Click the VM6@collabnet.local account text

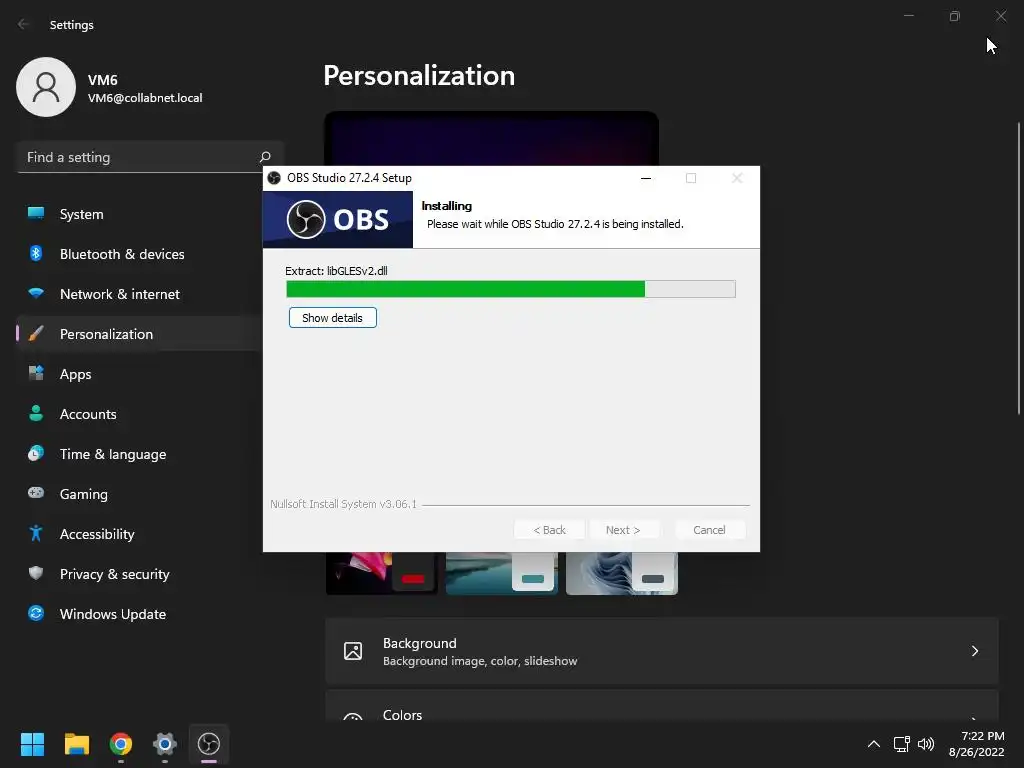[x=145, y=98]
